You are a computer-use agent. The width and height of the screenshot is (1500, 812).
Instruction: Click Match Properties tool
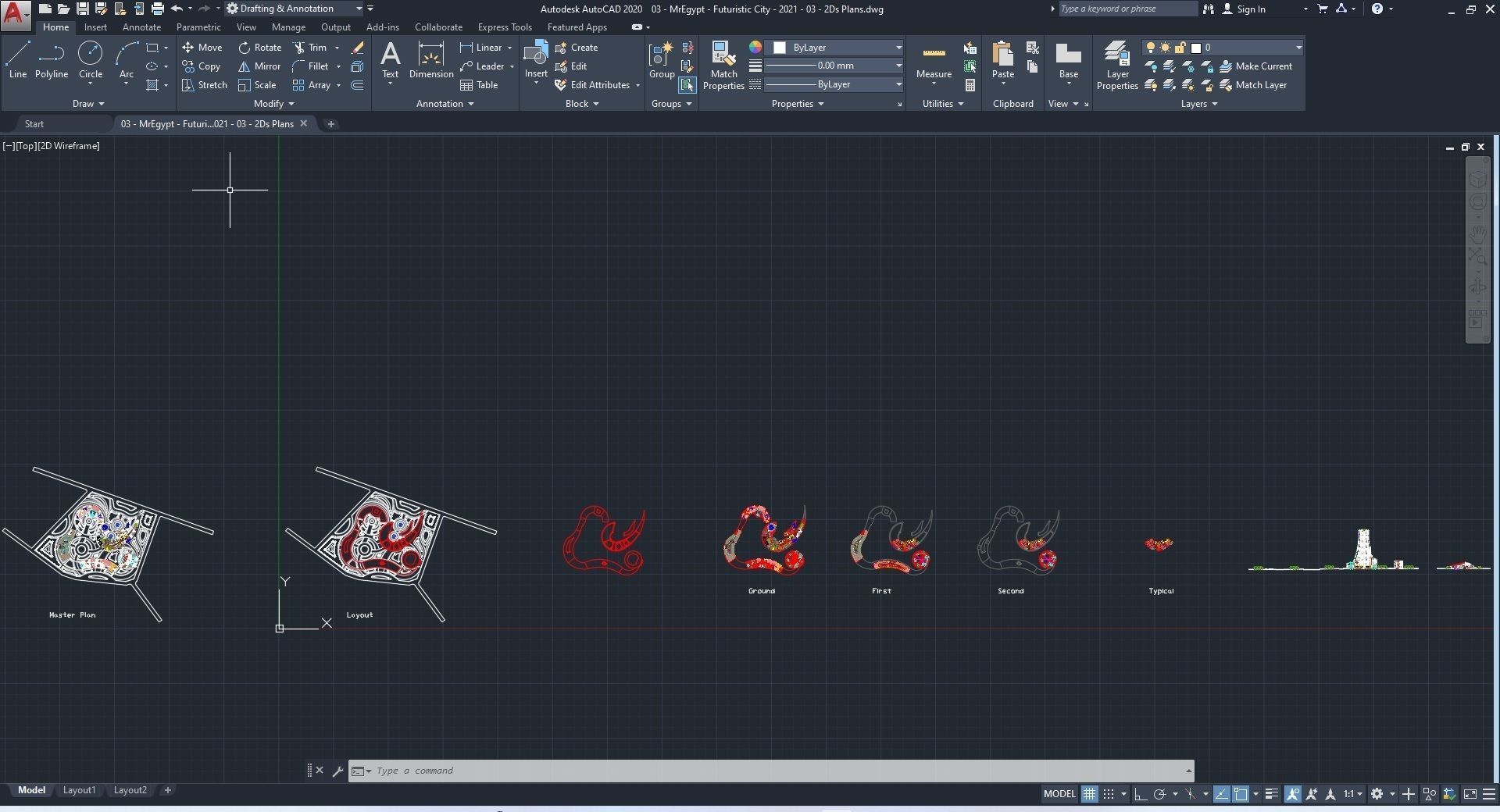click(x=723, y=66)
